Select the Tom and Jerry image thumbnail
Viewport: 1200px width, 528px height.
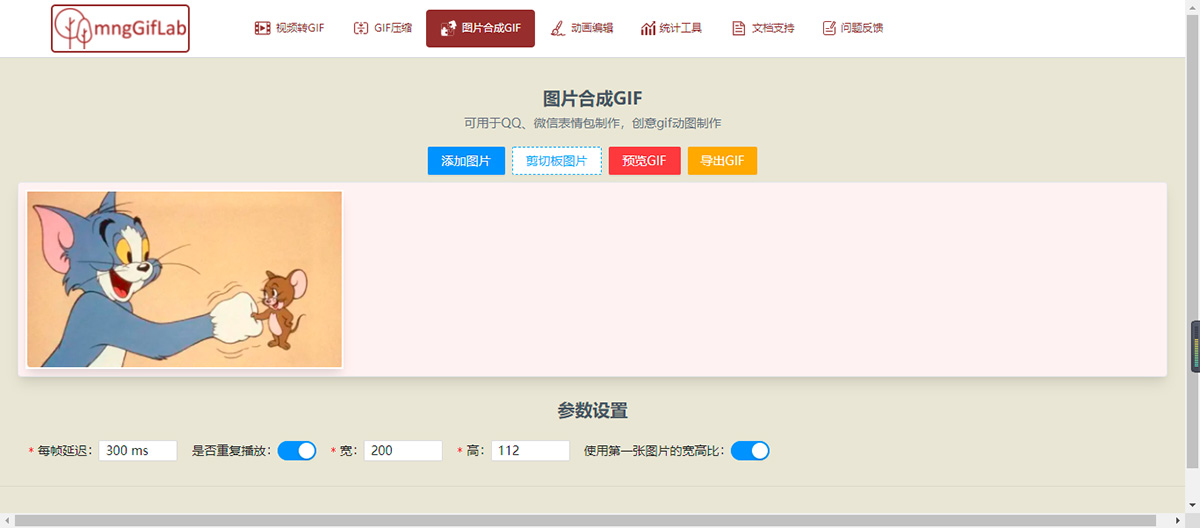[185, 279]
